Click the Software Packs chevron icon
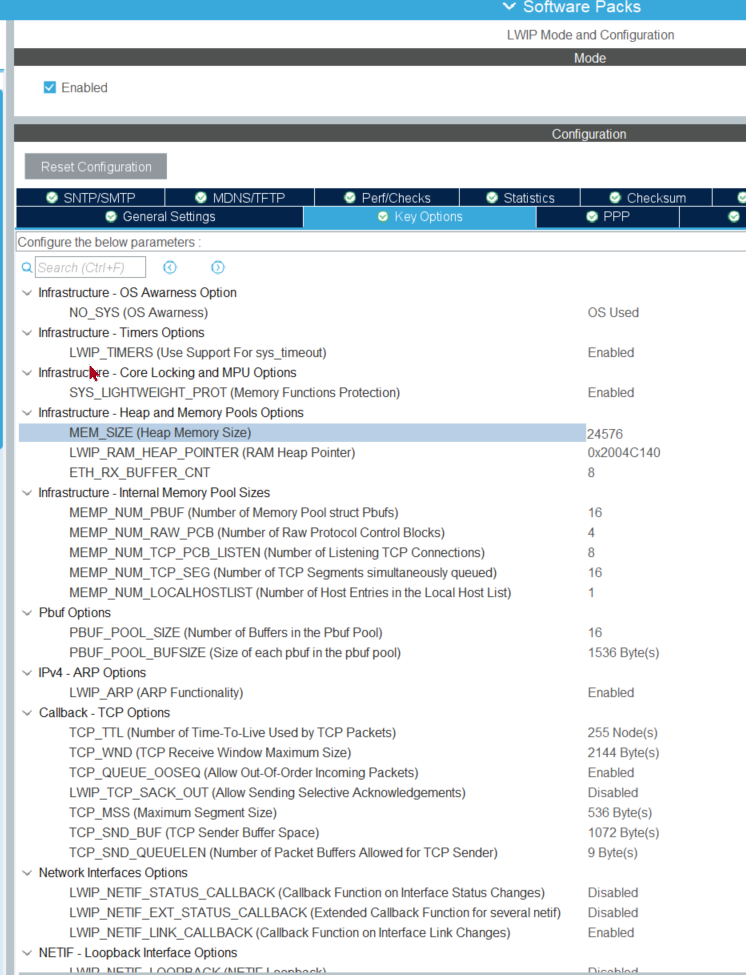The height and width of the screenshot is (975, 746). 509,7
